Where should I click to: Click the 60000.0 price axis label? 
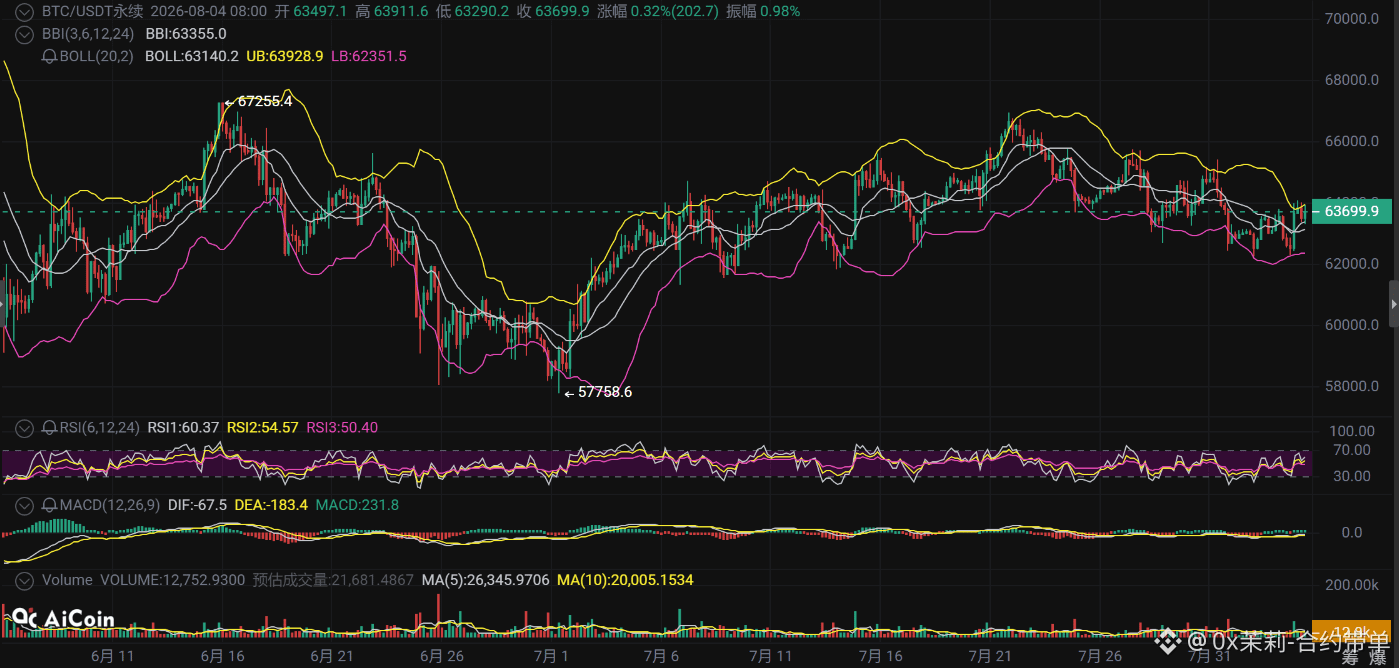(1351, 325)
